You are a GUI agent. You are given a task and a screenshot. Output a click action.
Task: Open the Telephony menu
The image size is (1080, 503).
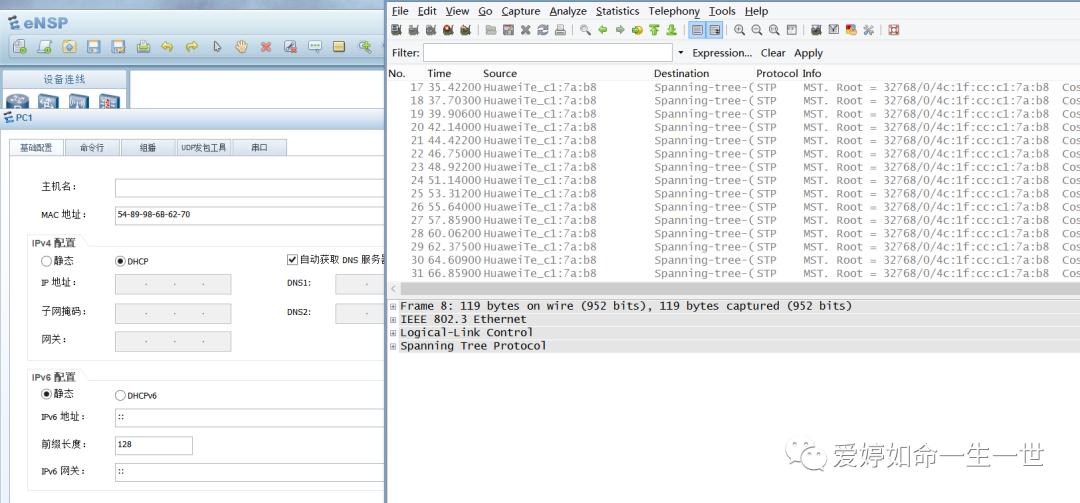tap(674, 11)
